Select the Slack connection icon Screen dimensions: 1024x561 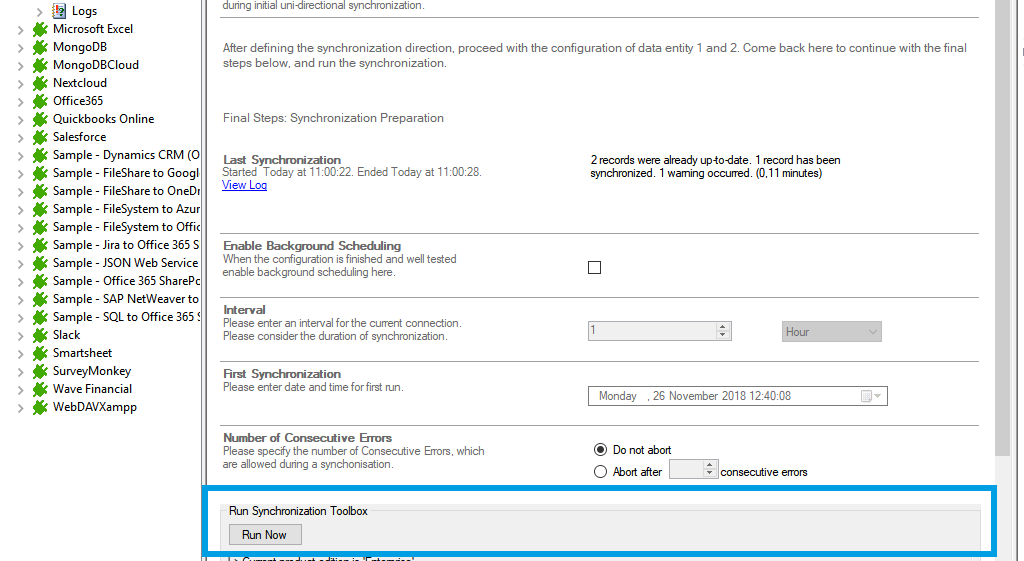(40, 335)
